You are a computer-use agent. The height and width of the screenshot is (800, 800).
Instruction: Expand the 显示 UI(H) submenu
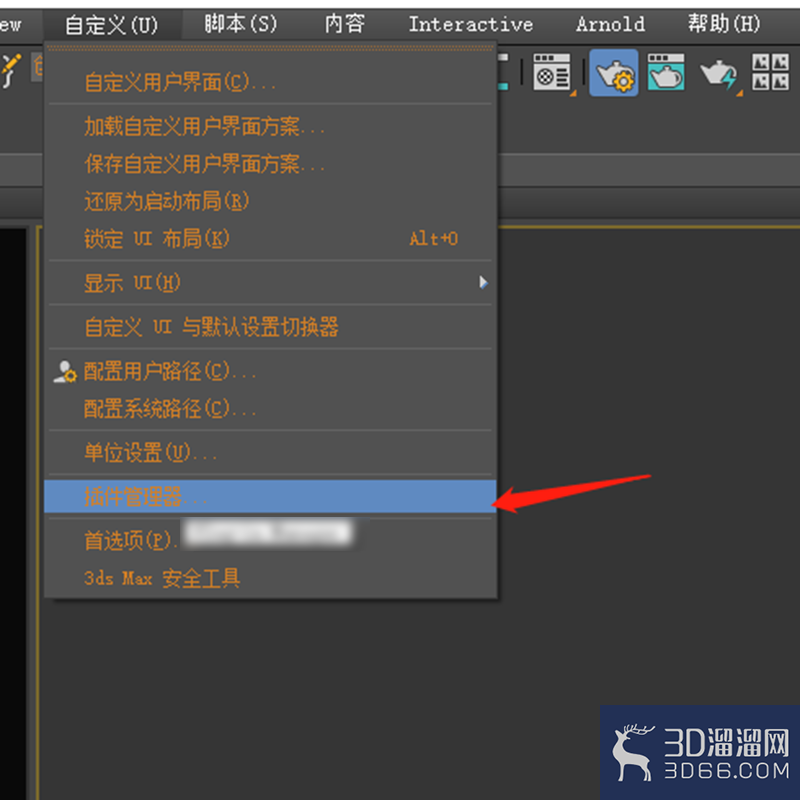tap(270, 283)
